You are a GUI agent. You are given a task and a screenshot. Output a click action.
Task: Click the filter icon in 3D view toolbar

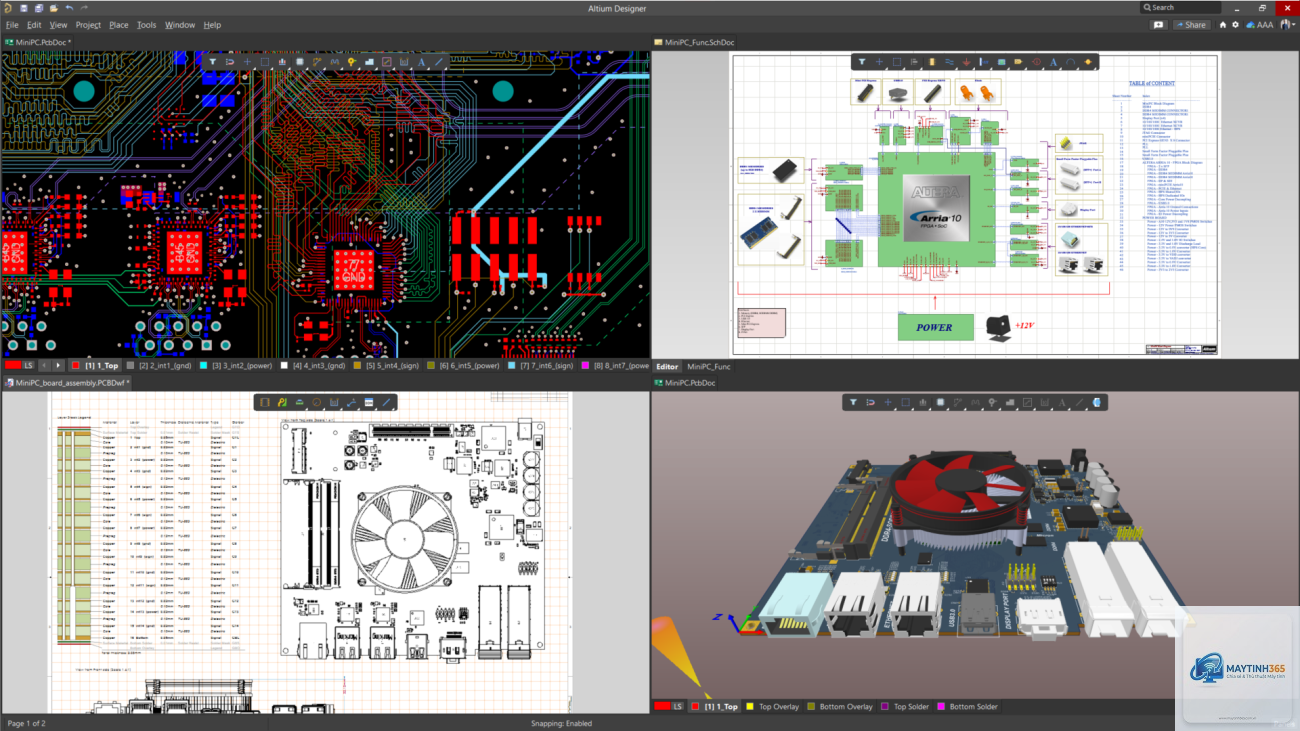853,402
